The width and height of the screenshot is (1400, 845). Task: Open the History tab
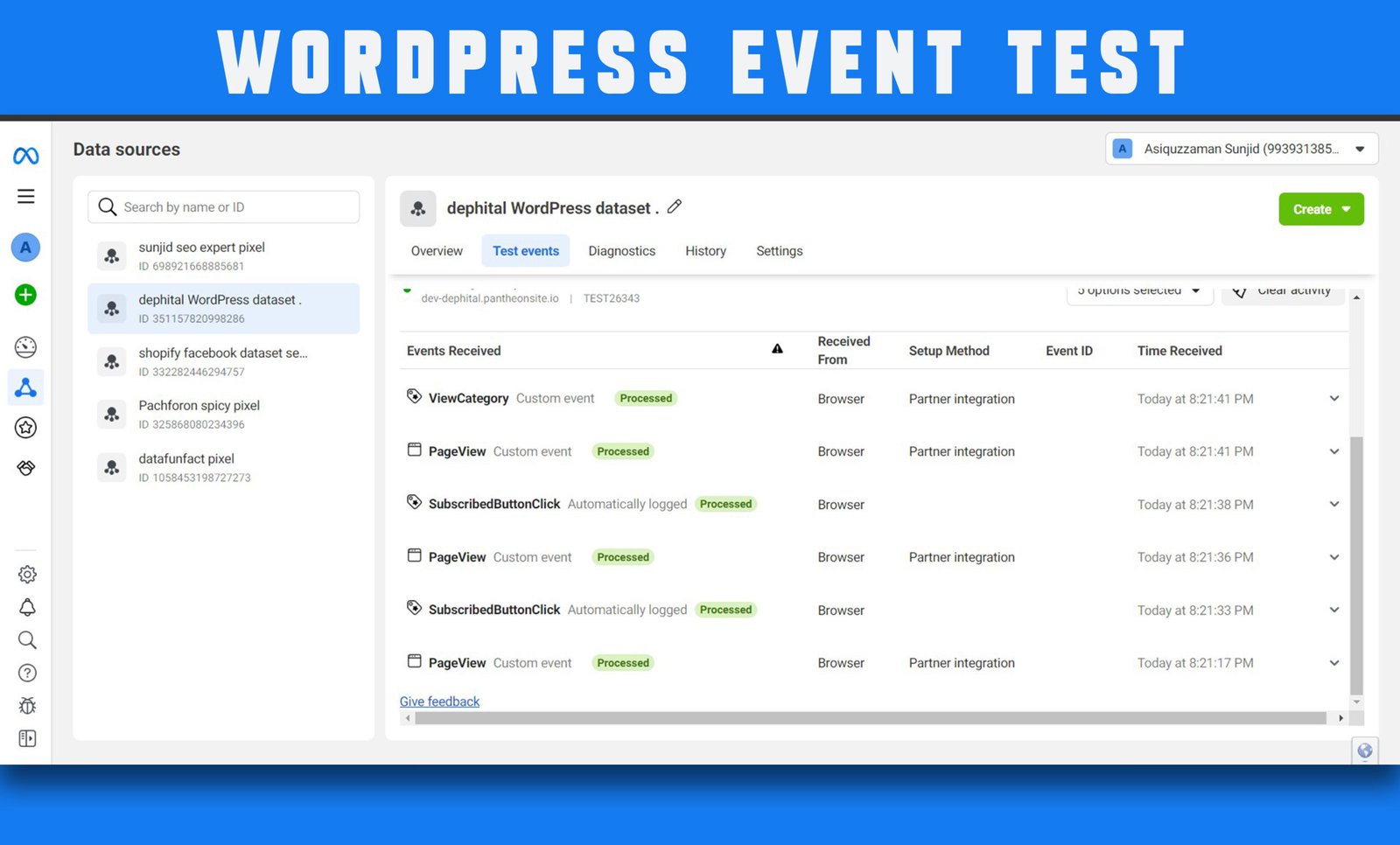pyautogui.click(x=706, y=251)
